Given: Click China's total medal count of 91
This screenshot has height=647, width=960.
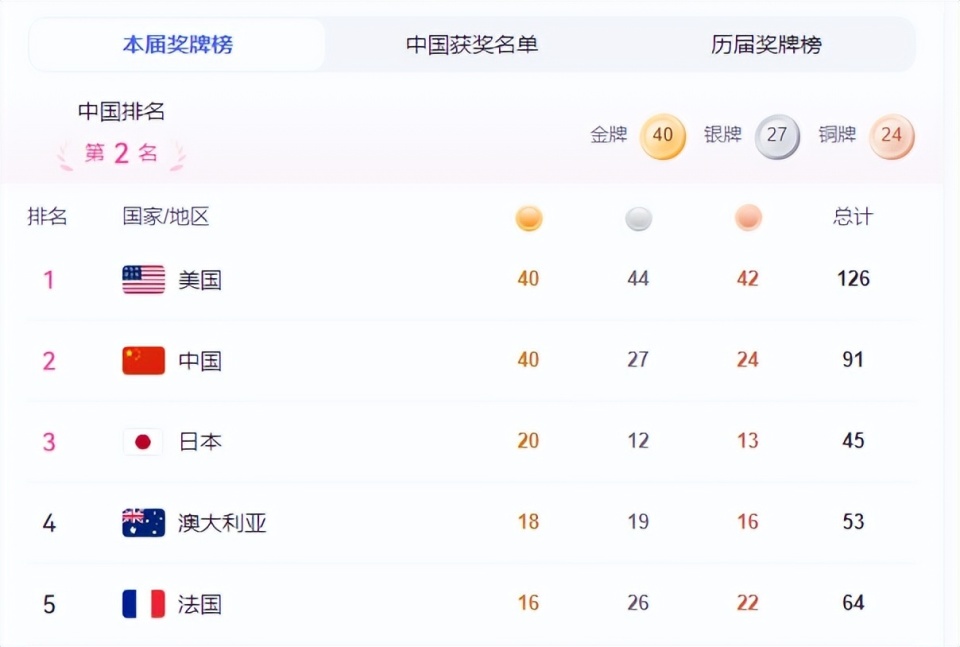Looking at the screenshot, I should coord(851,360).
